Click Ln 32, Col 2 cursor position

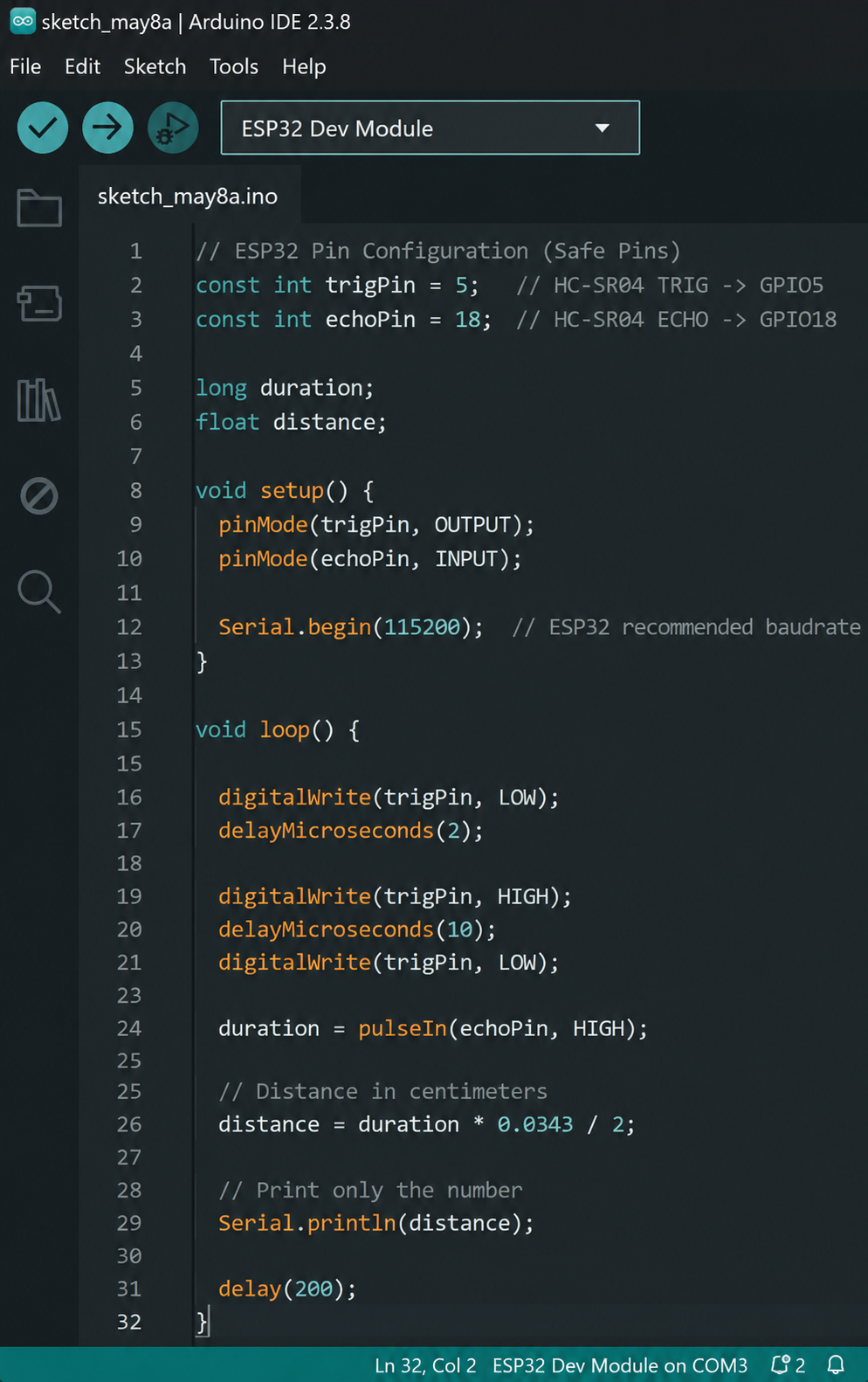point(425,1365)
